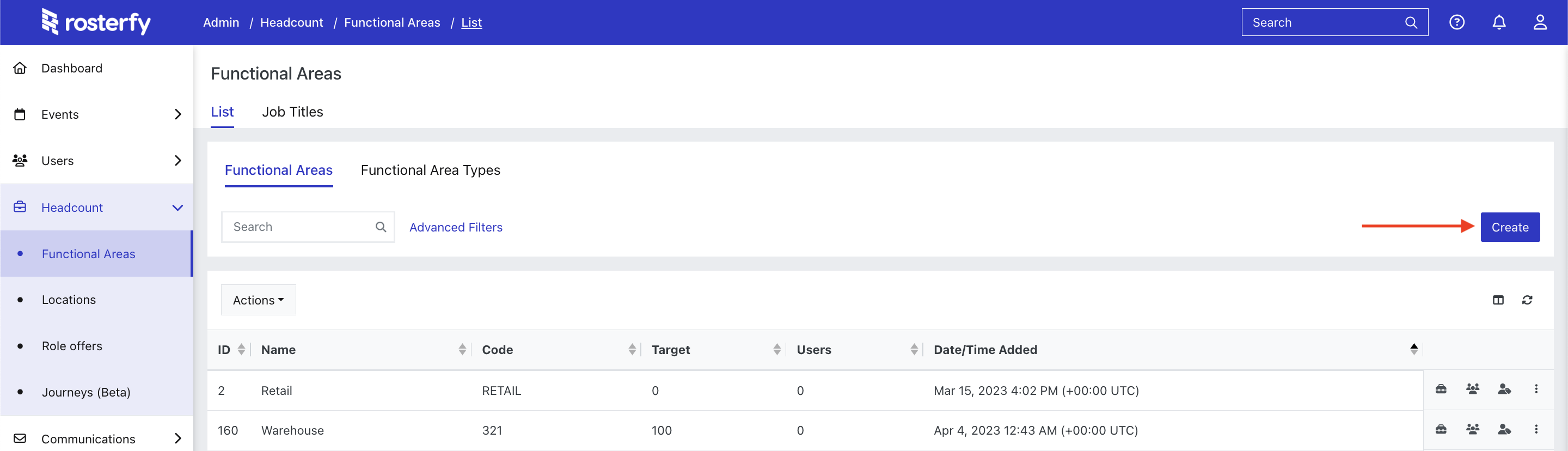Image resolution: width=1568 pixels, height=451 pixels.
Task: Click the Communications envelope icon
Action: point(20,438)
